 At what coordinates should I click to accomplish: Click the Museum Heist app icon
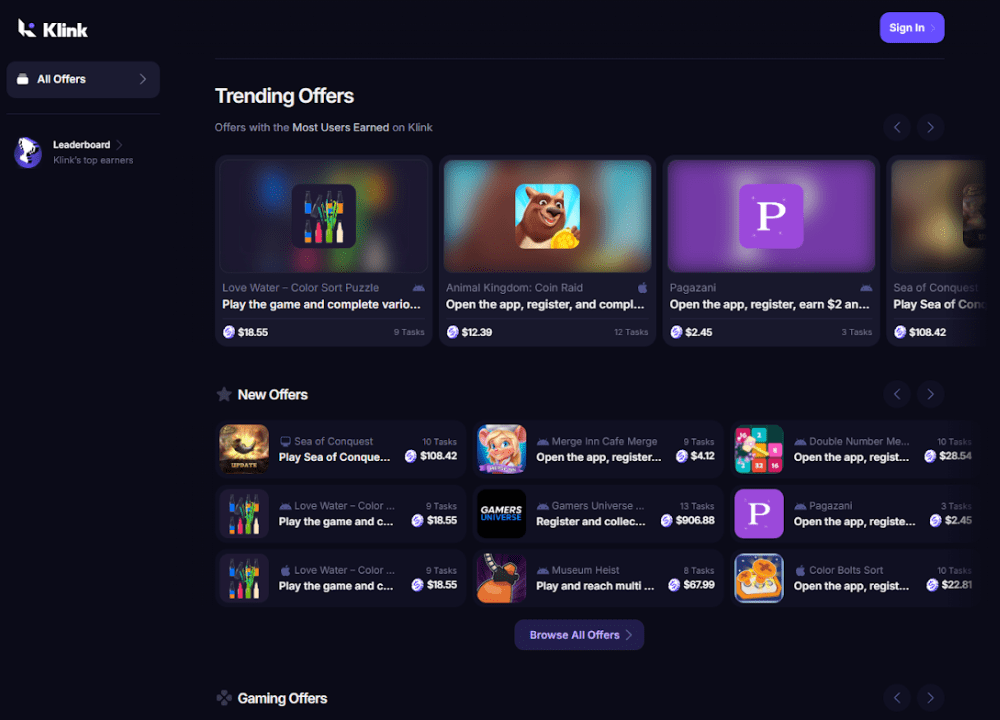[501, 578]
